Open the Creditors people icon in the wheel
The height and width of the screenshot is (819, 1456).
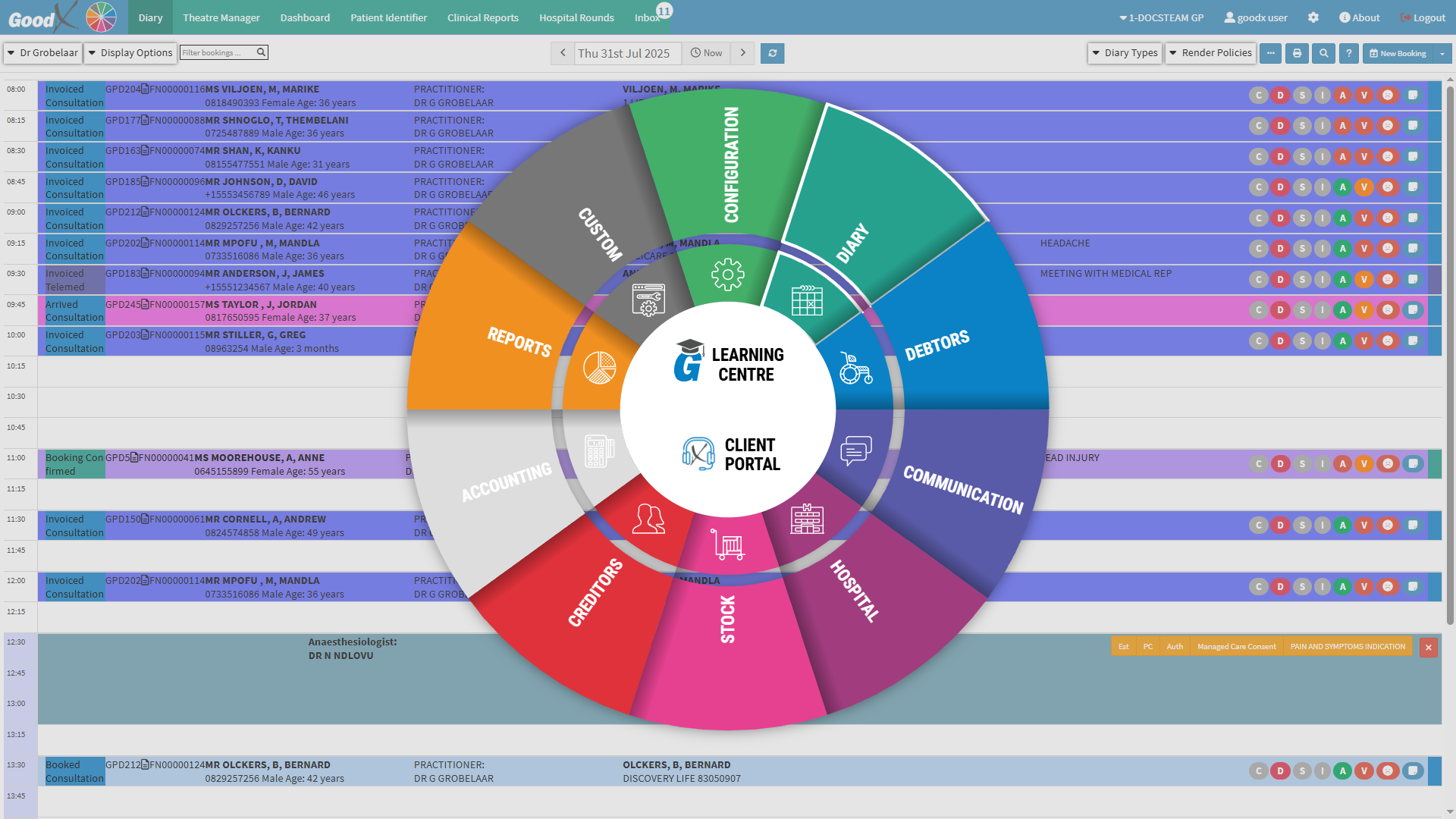(x=648, y=519)
